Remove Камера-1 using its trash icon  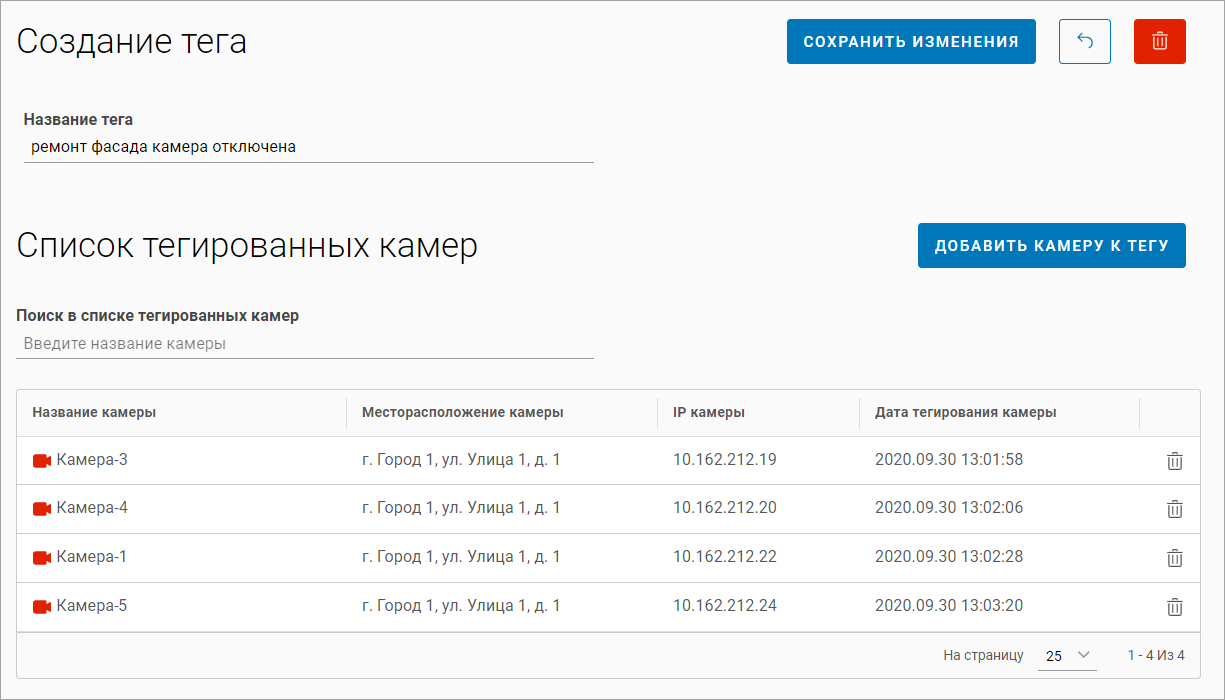click(1175, 558)
